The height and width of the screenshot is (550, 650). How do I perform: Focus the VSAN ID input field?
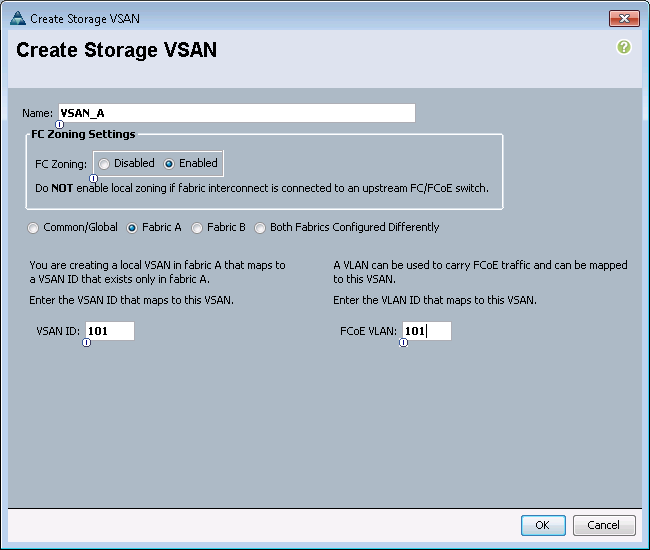[110, 331]
